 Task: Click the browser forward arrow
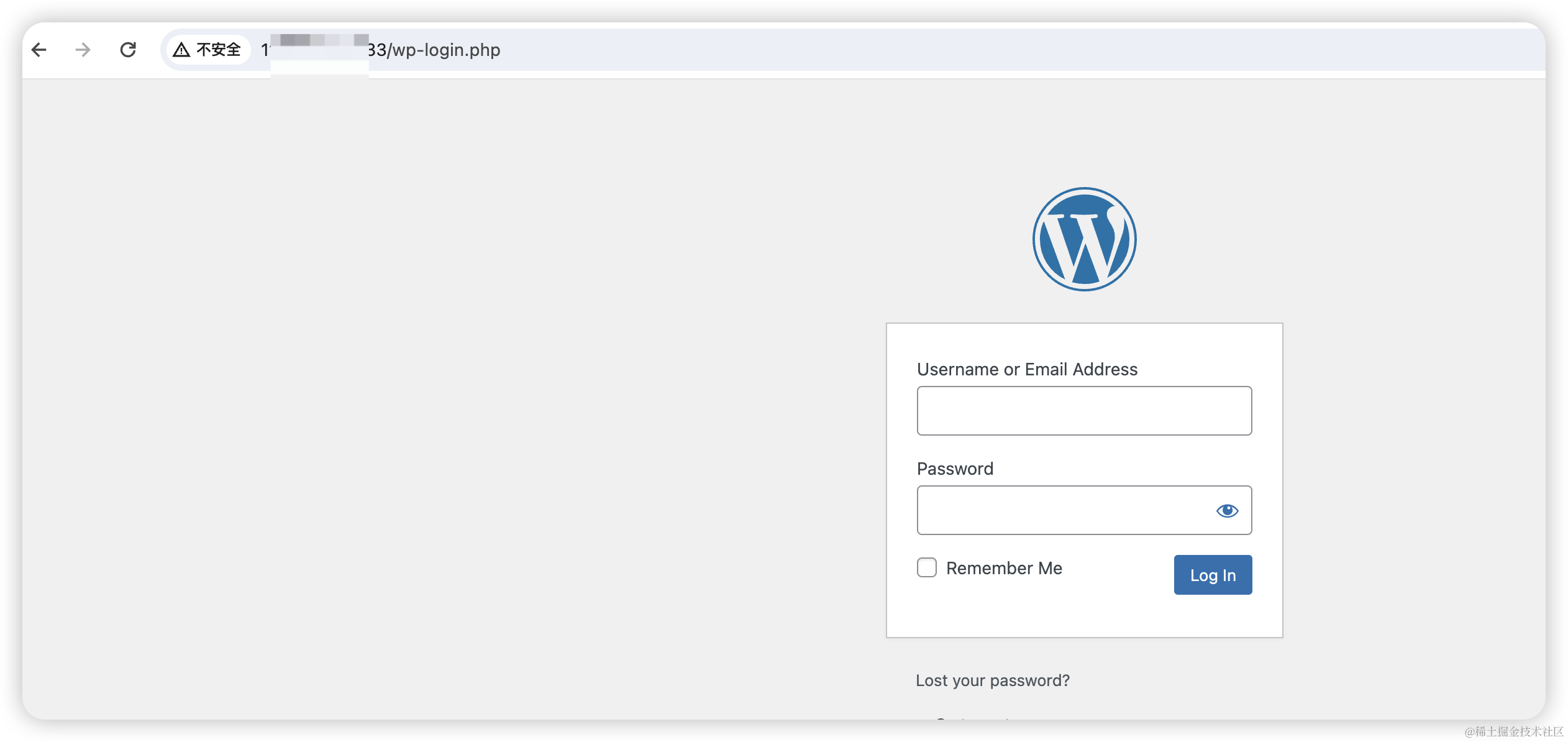83,50
